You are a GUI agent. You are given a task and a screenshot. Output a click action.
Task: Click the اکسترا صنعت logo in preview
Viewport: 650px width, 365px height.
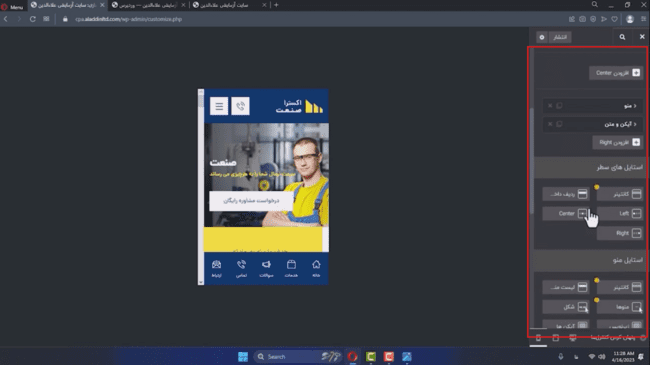click(x=299, y=106)
